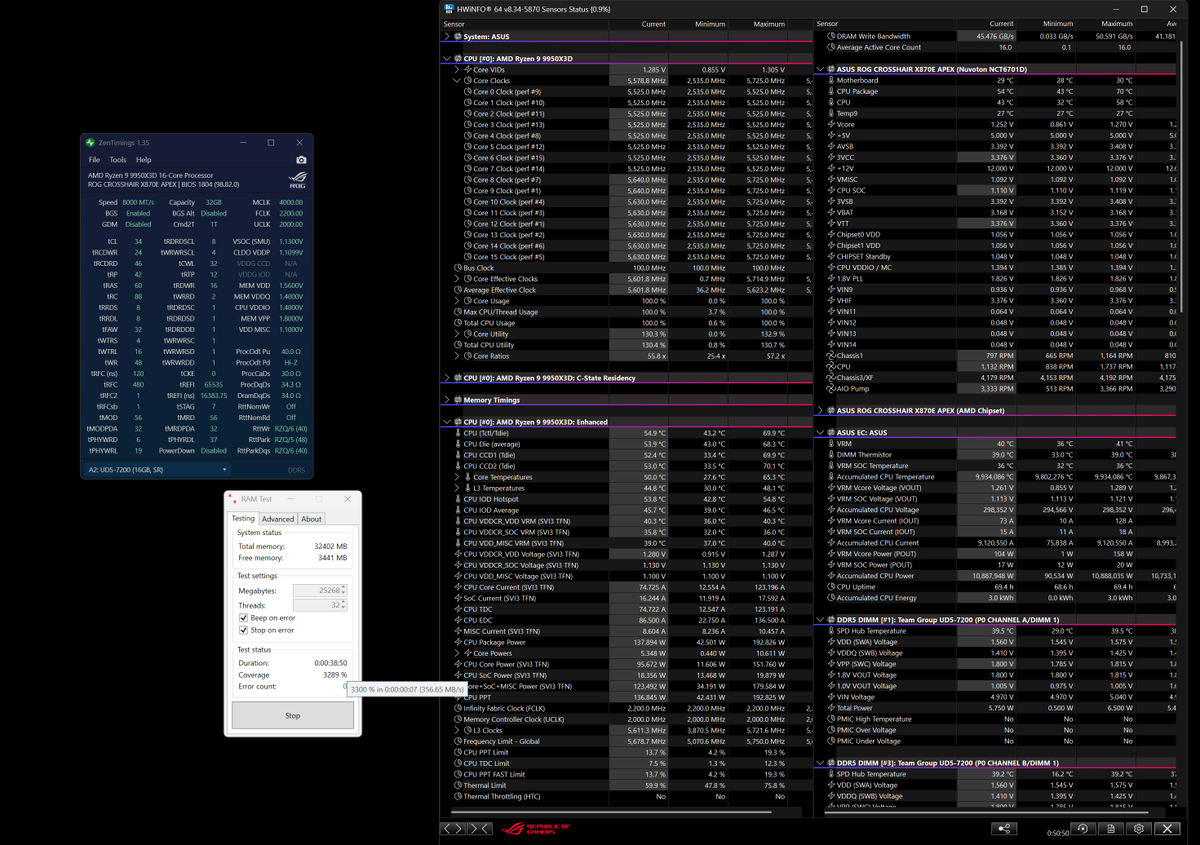Expand the Core Utility row

(x=457, y=334)
